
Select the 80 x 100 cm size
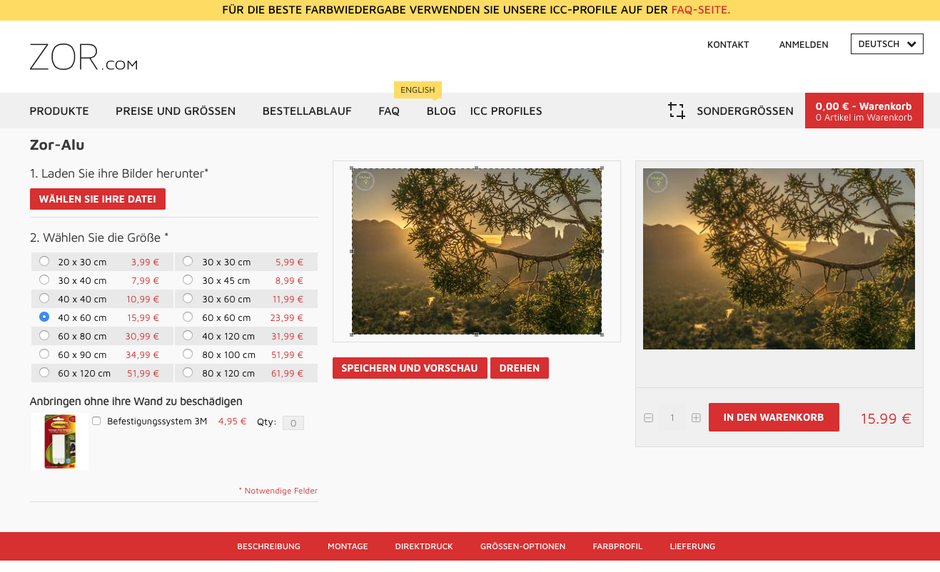point(188,354)
